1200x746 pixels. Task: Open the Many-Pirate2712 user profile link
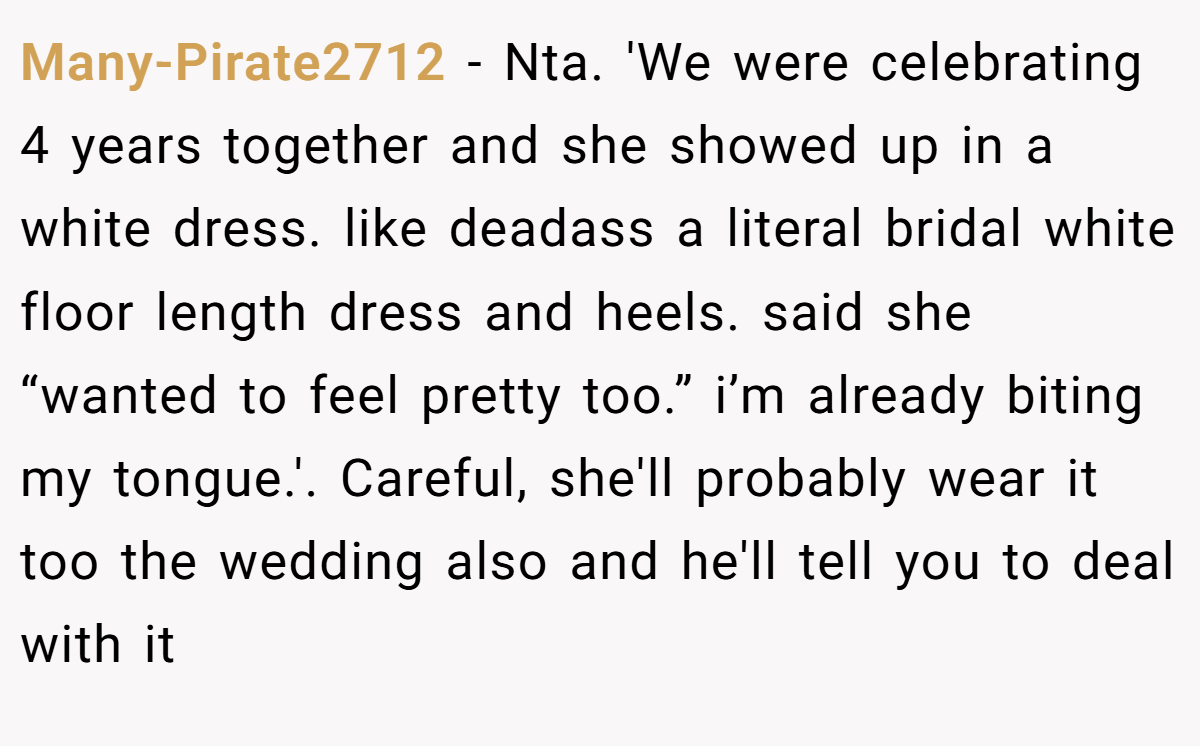[232, 64]
